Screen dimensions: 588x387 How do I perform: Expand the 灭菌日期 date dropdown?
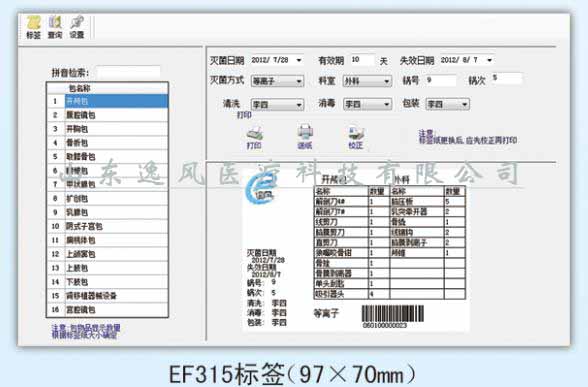point(299,60)
